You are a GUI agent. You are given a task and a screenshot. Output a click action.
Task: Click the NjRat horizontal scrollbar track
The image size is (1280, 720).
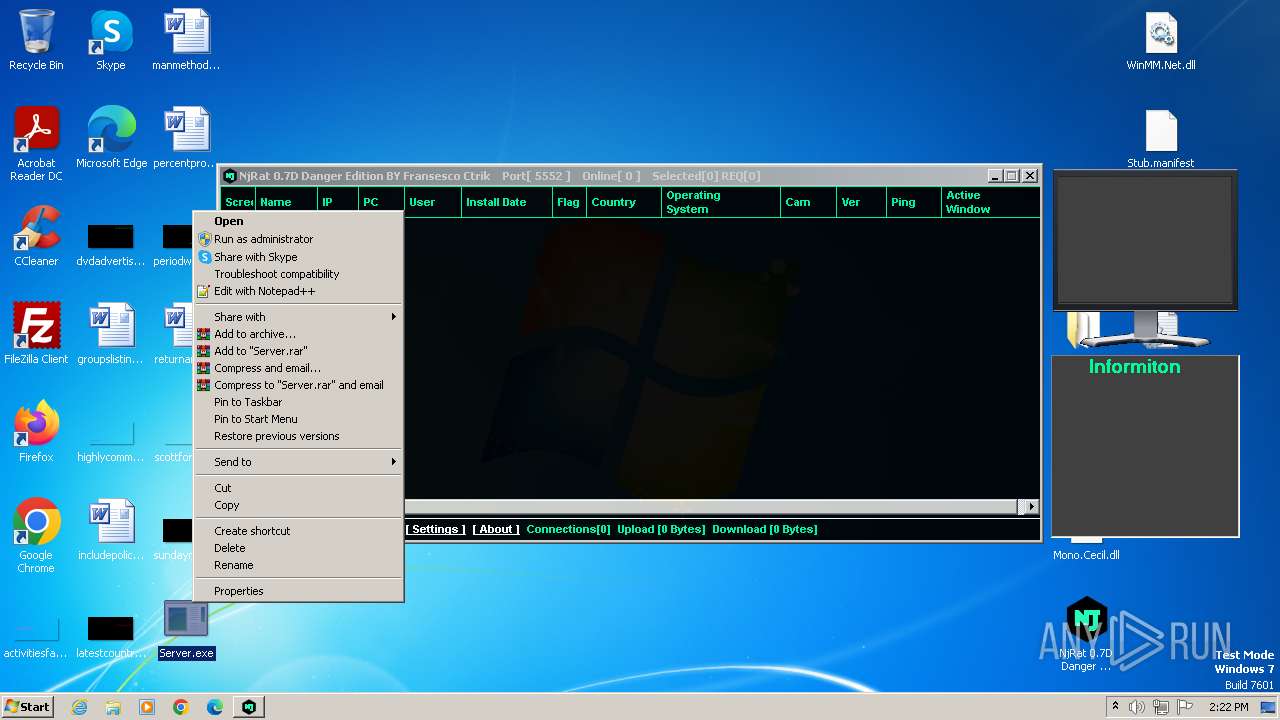[x=713, y=507]
